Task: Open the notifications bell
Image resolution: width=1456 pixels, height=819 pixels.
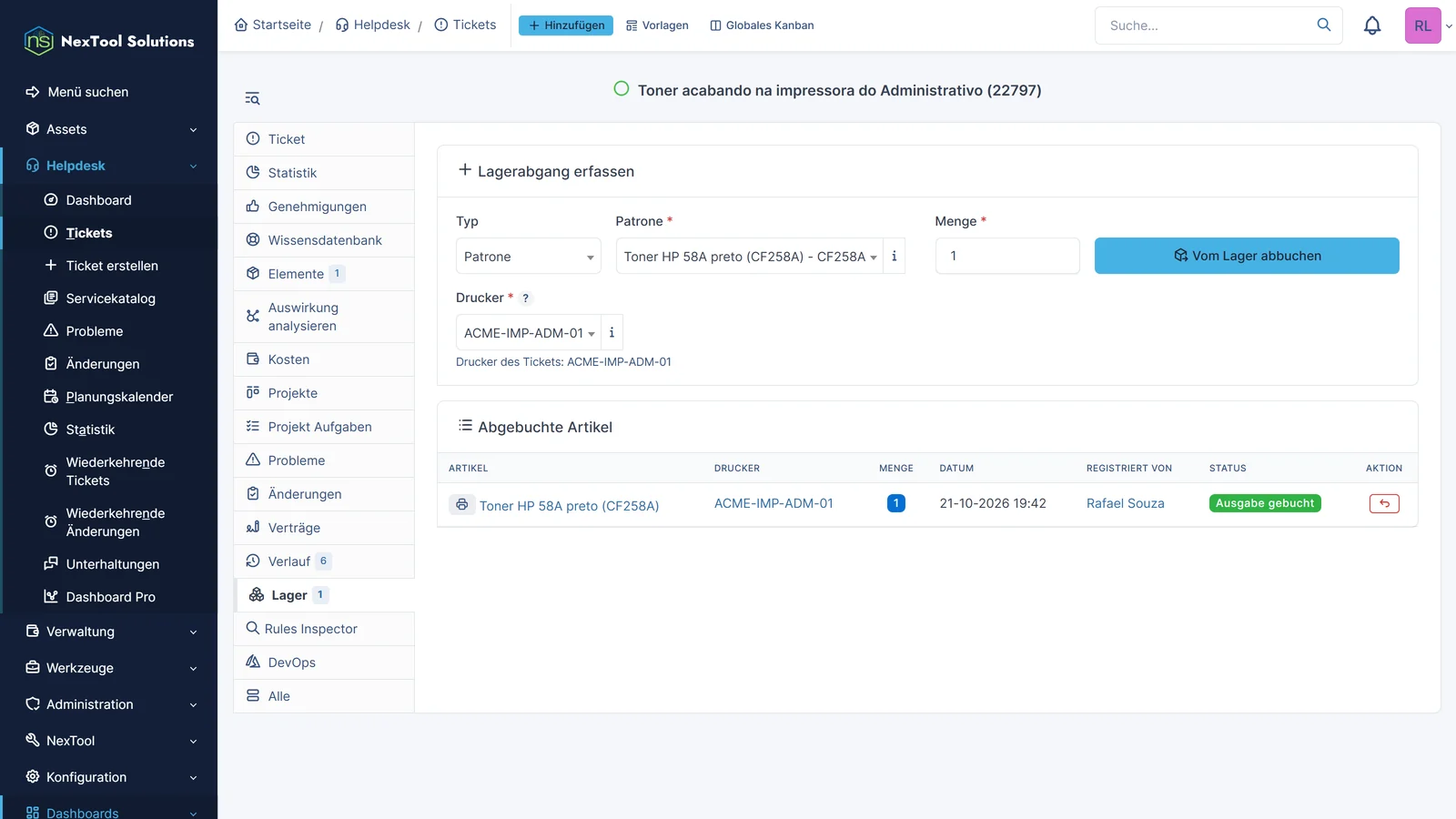Action: click(x=1372, y=25)
